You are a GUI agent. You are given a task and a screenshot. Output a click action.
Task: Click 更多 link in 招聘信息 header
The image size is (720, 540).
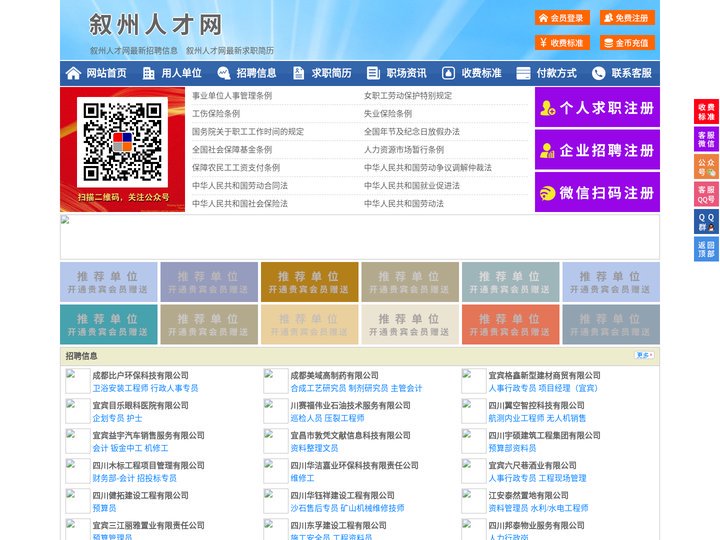coord(644,355)
